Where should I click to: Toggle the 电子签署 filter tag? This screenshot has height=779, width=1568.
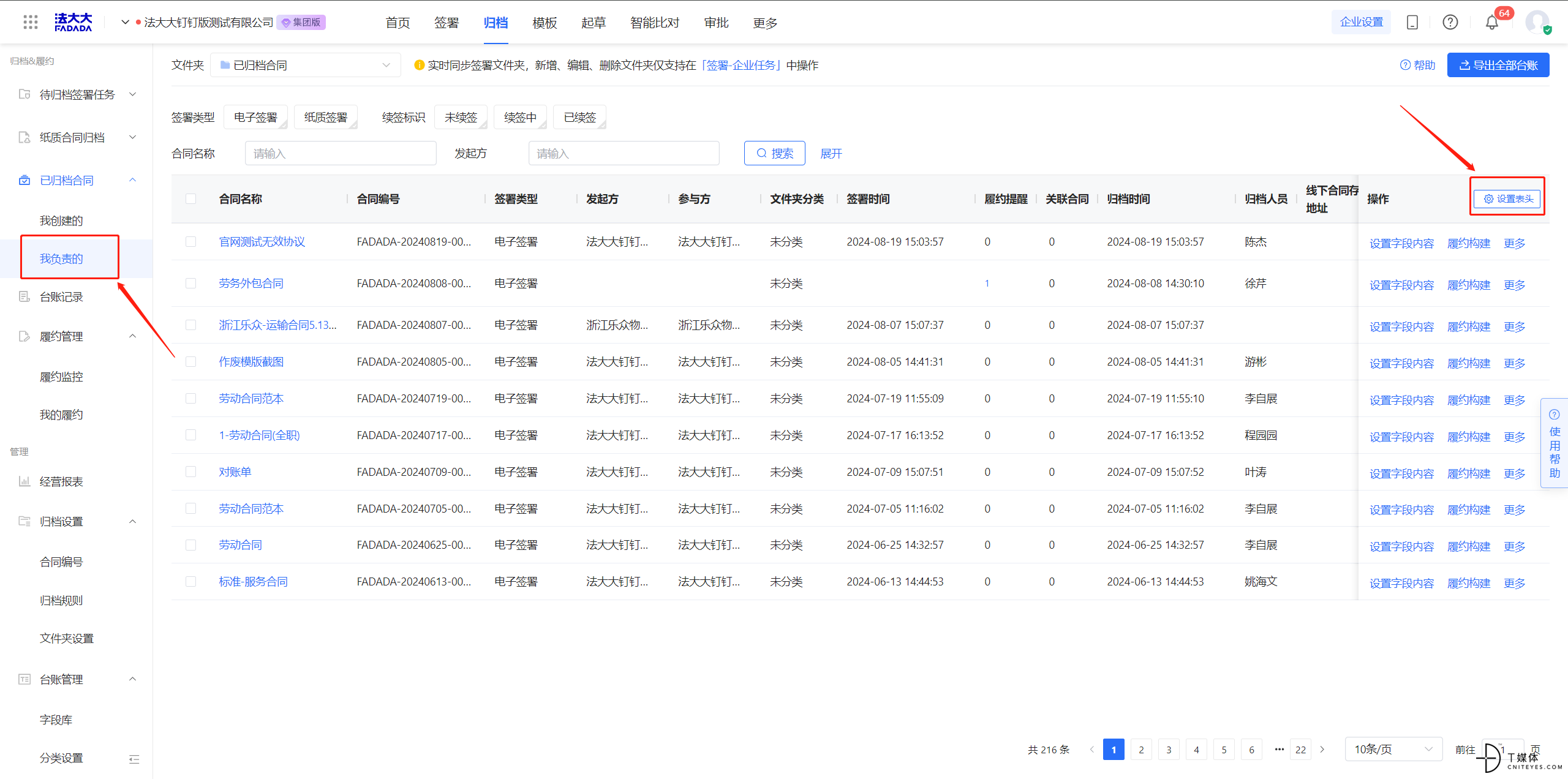tap(255, 117)
